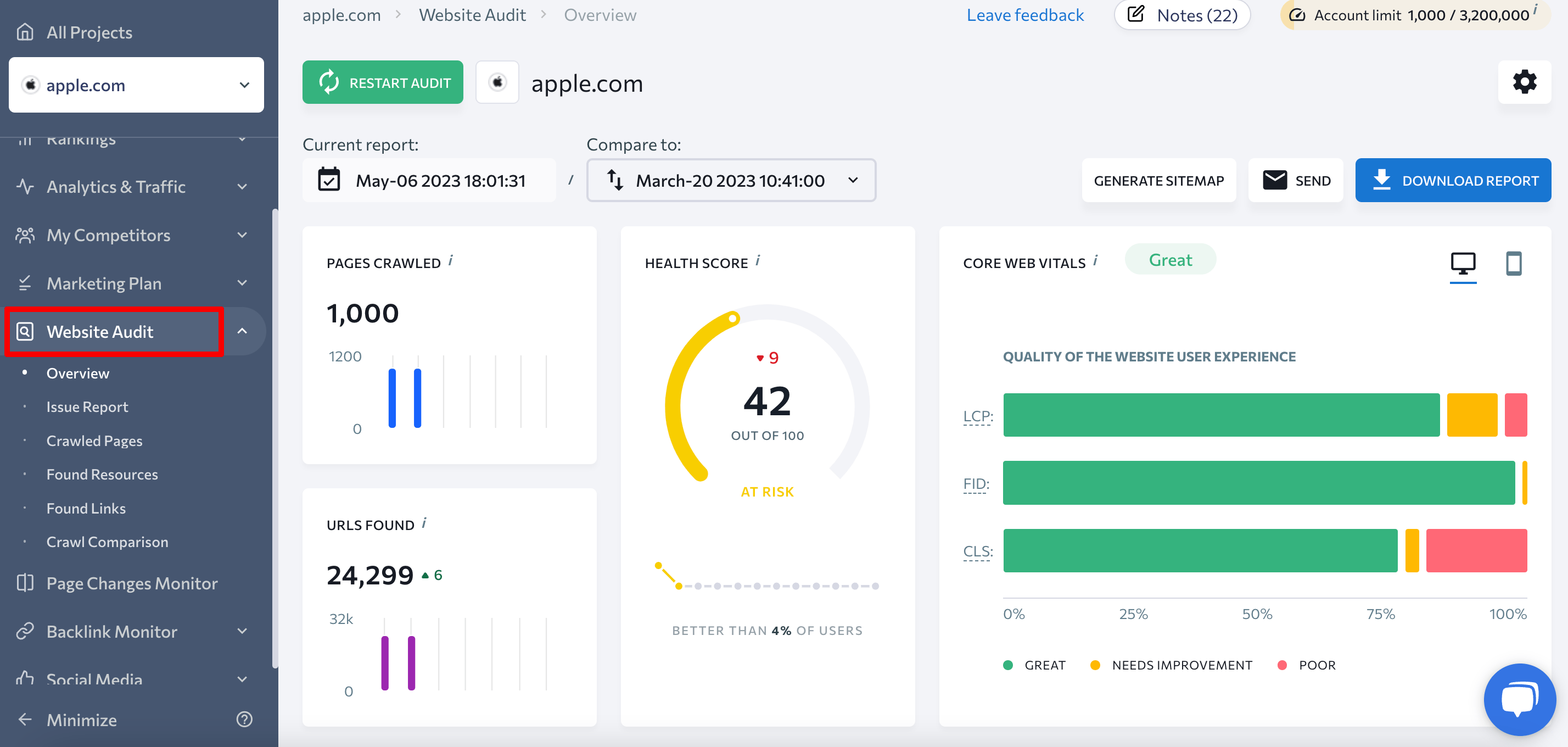Click the Current report date field
1568x747 pixels.
(429, 180)
